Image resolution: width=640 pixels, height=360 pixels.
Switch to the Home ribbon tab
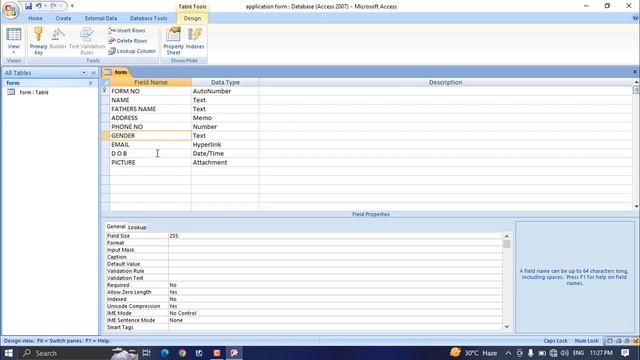point(35,18)
